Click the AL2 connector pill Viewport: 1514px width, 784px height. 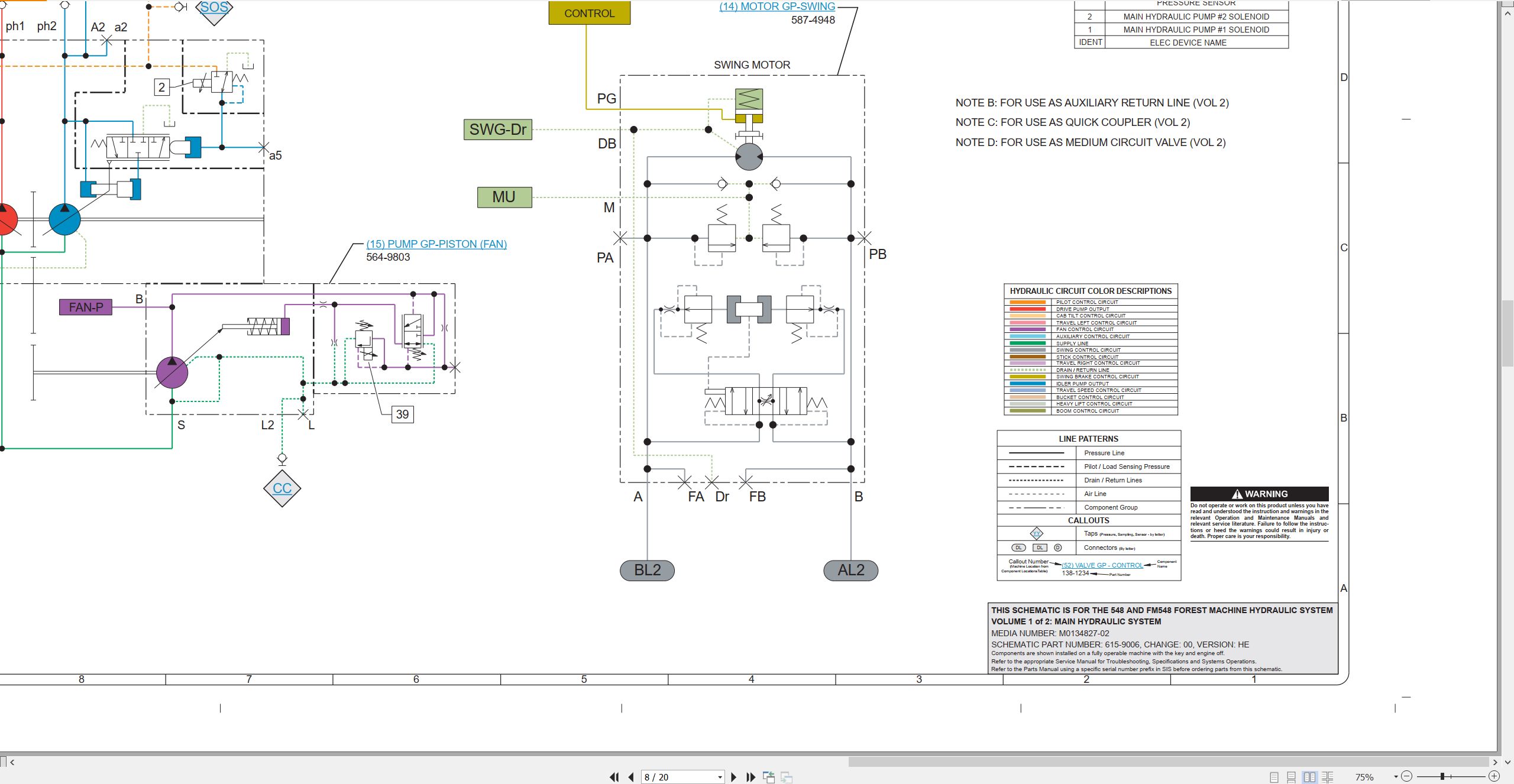click(x=850, y=570)
